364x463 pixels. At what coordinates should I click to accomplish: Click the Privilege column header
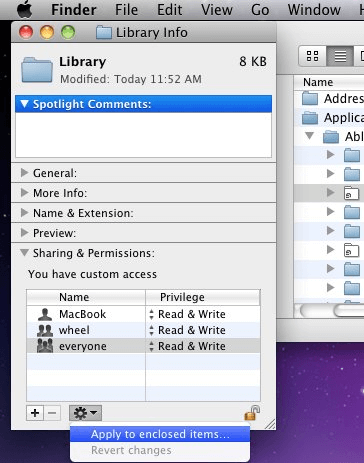(x=203, y=297)
